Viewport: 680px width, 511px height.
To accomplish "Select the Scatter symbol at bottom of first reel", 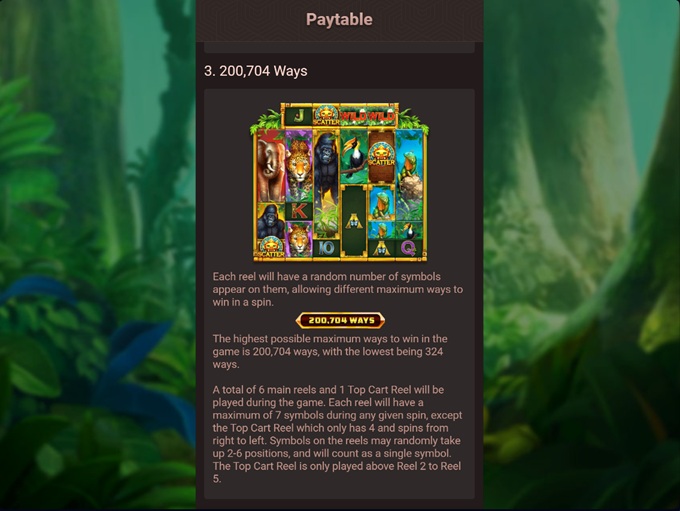I will coord(271,248).
